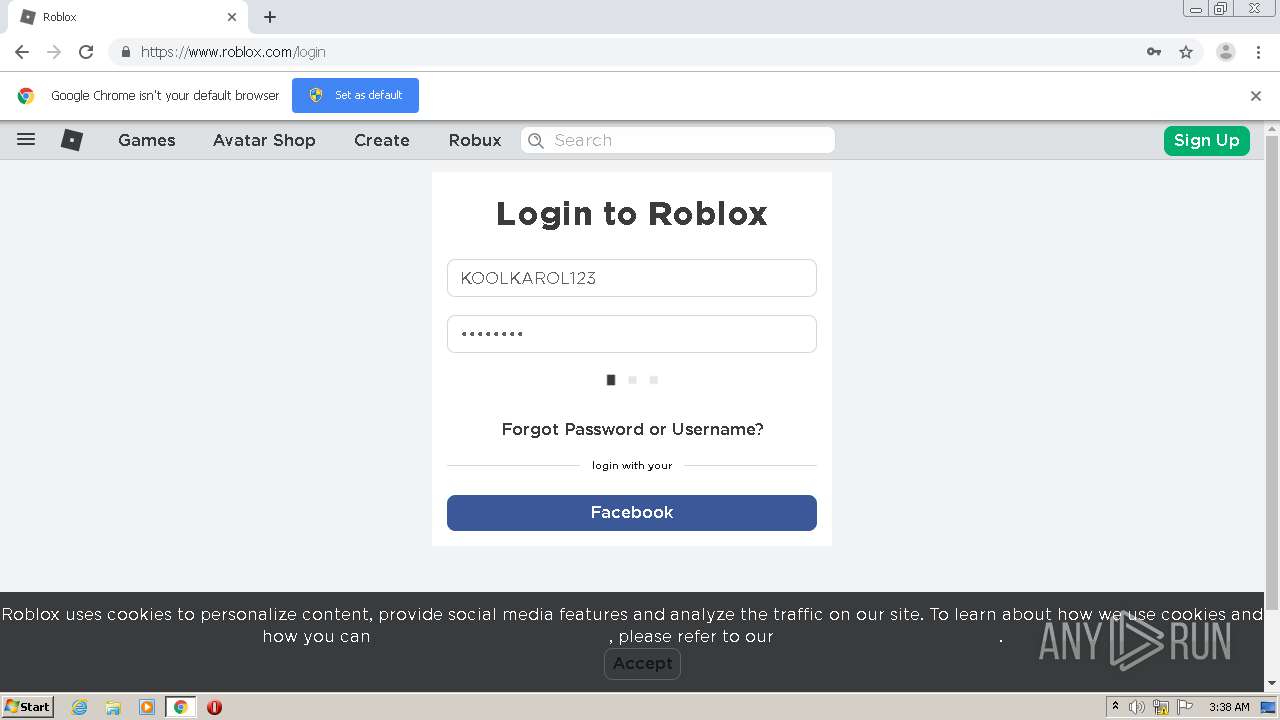Click the green Sign Up button

pyautogui.click(x=1207, y=140)
